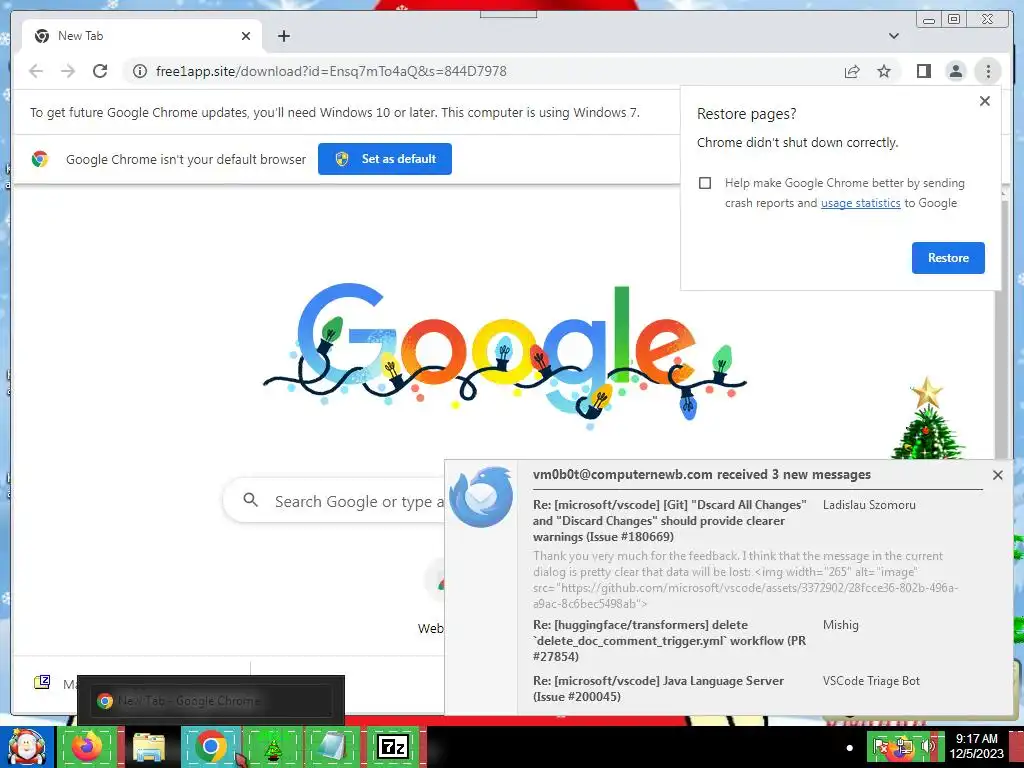
Task: Click the received 3 new messages header
Action: pos(701,475)
